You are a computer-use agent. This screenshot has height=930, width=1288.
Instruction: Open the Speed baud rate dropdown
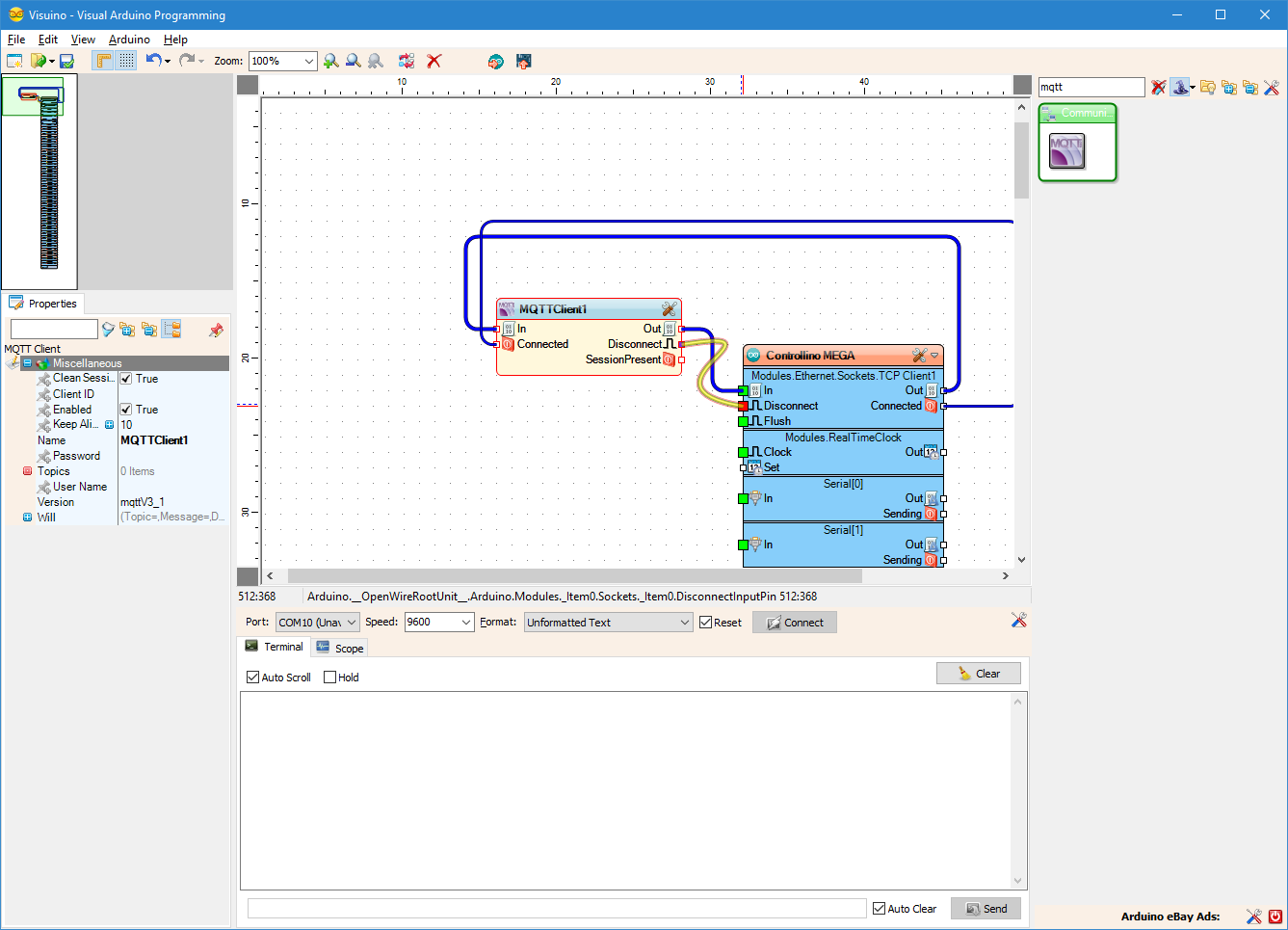coord(466,623)
